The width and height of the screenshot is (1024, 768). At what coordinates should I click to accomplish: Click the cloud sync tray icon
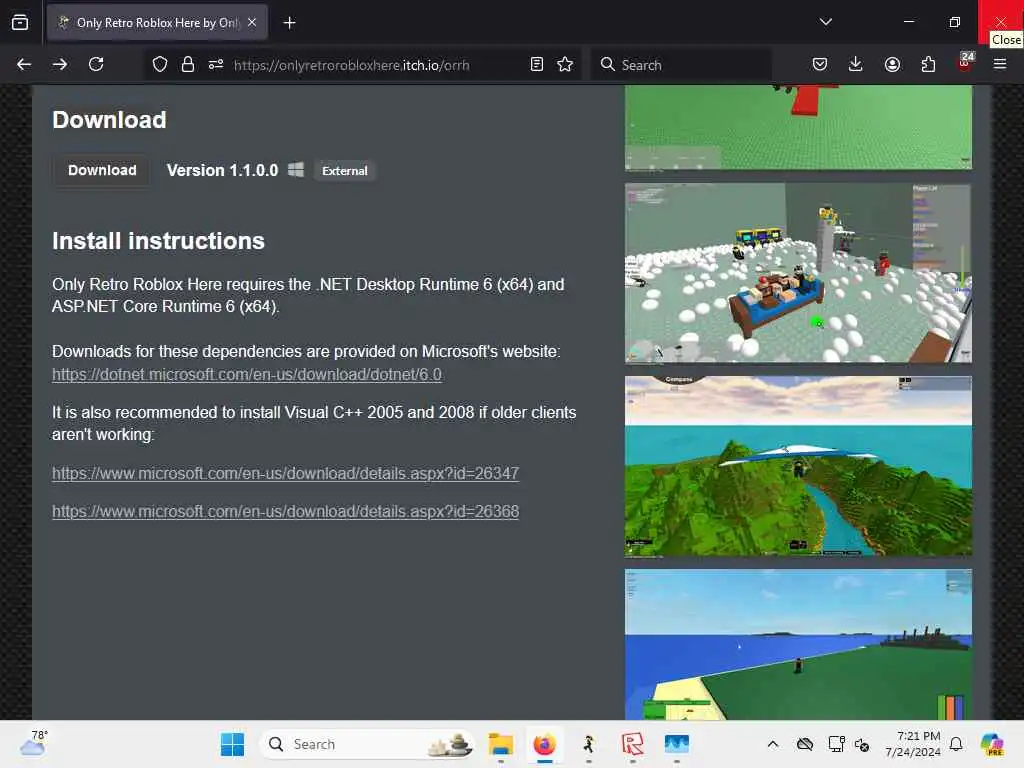click(805, 744)
